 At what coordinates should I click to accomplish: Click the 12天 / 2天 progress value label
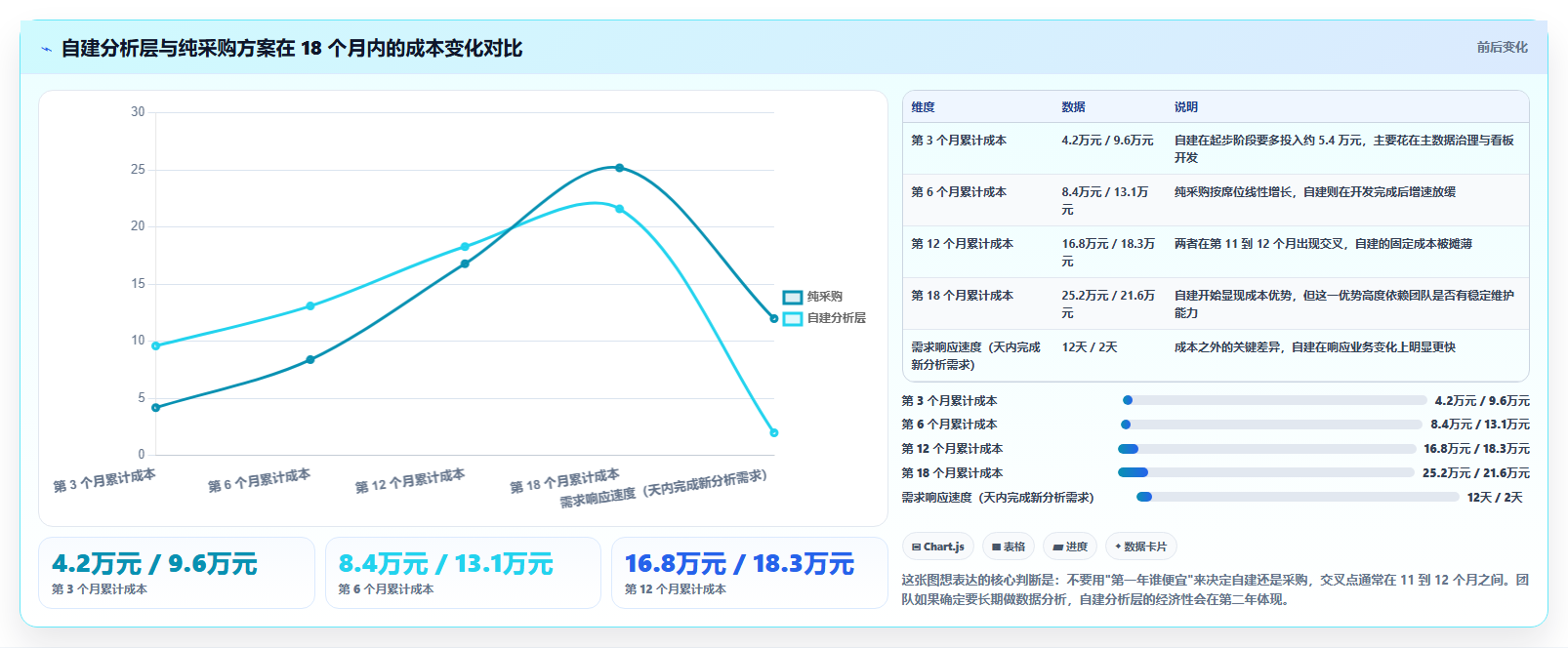coord(1494,498)
